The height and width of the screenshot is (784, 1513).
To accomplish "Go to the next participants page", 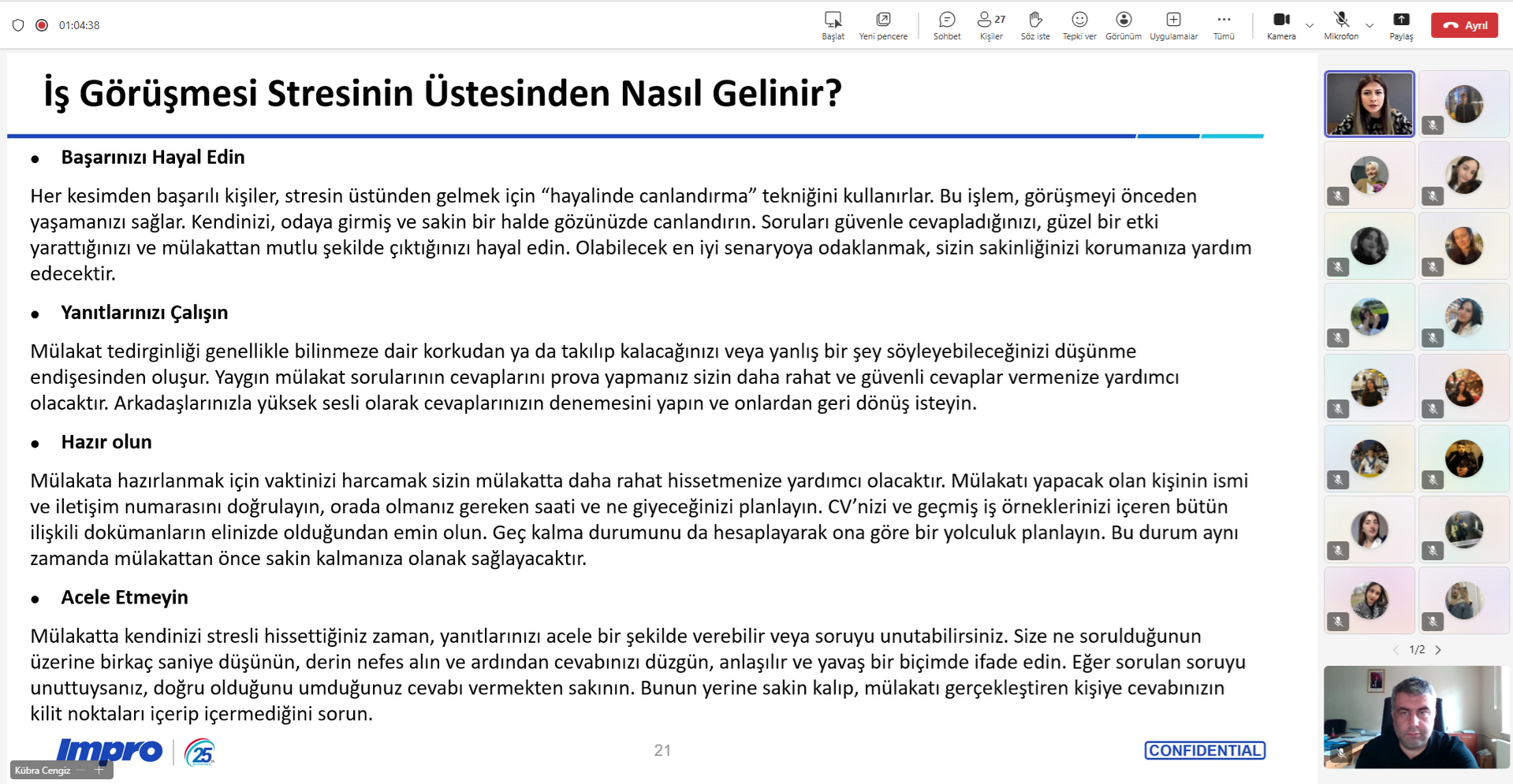I will point(1438,650).
